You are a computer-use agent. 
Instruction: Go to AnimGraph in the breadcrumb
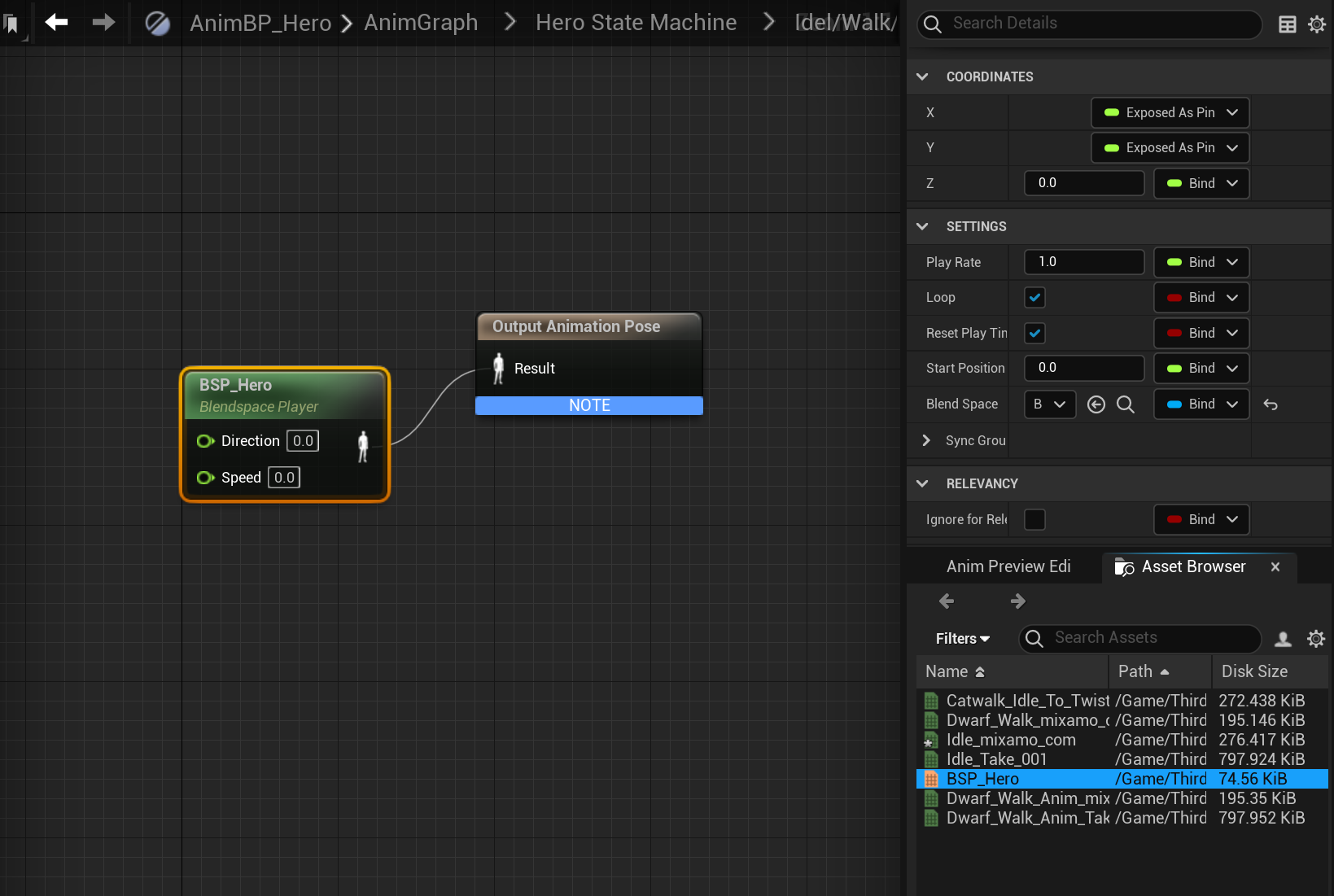(x=421, y=22)
